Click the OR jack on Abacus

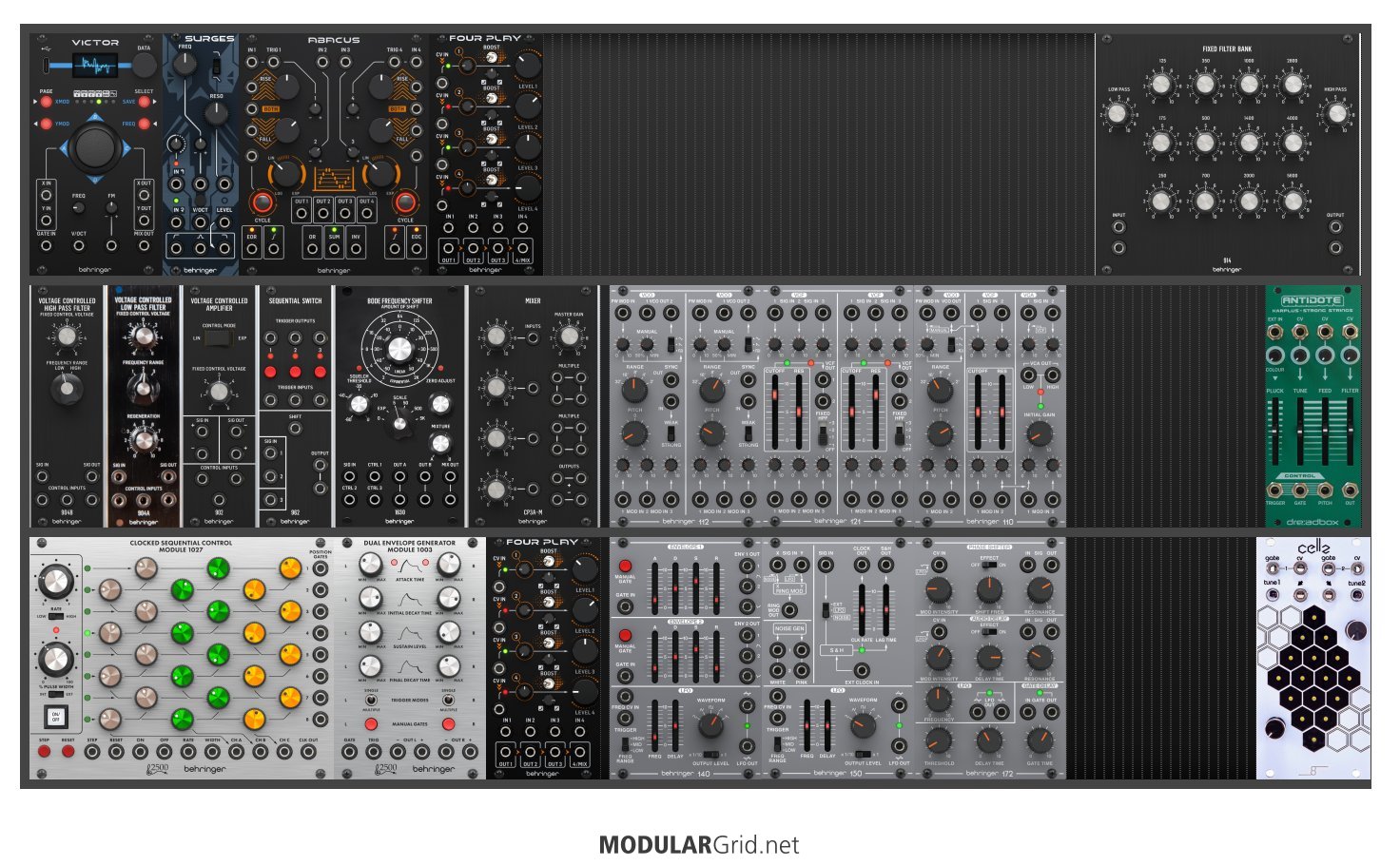[312, 249]
